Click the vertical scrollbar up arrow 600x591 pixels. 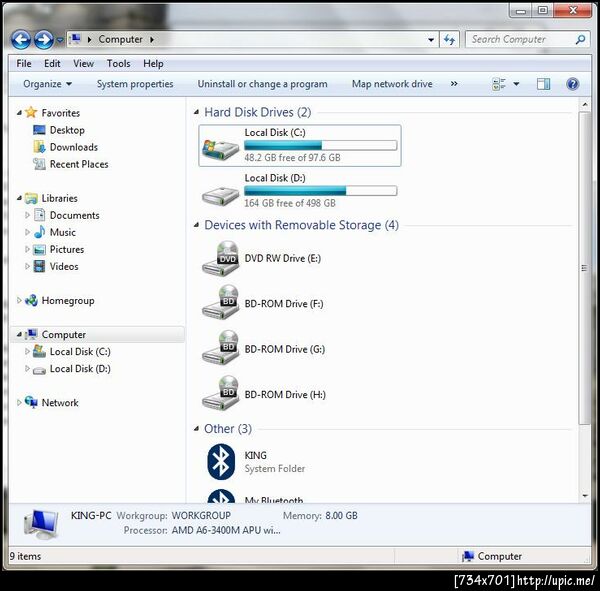584,104
